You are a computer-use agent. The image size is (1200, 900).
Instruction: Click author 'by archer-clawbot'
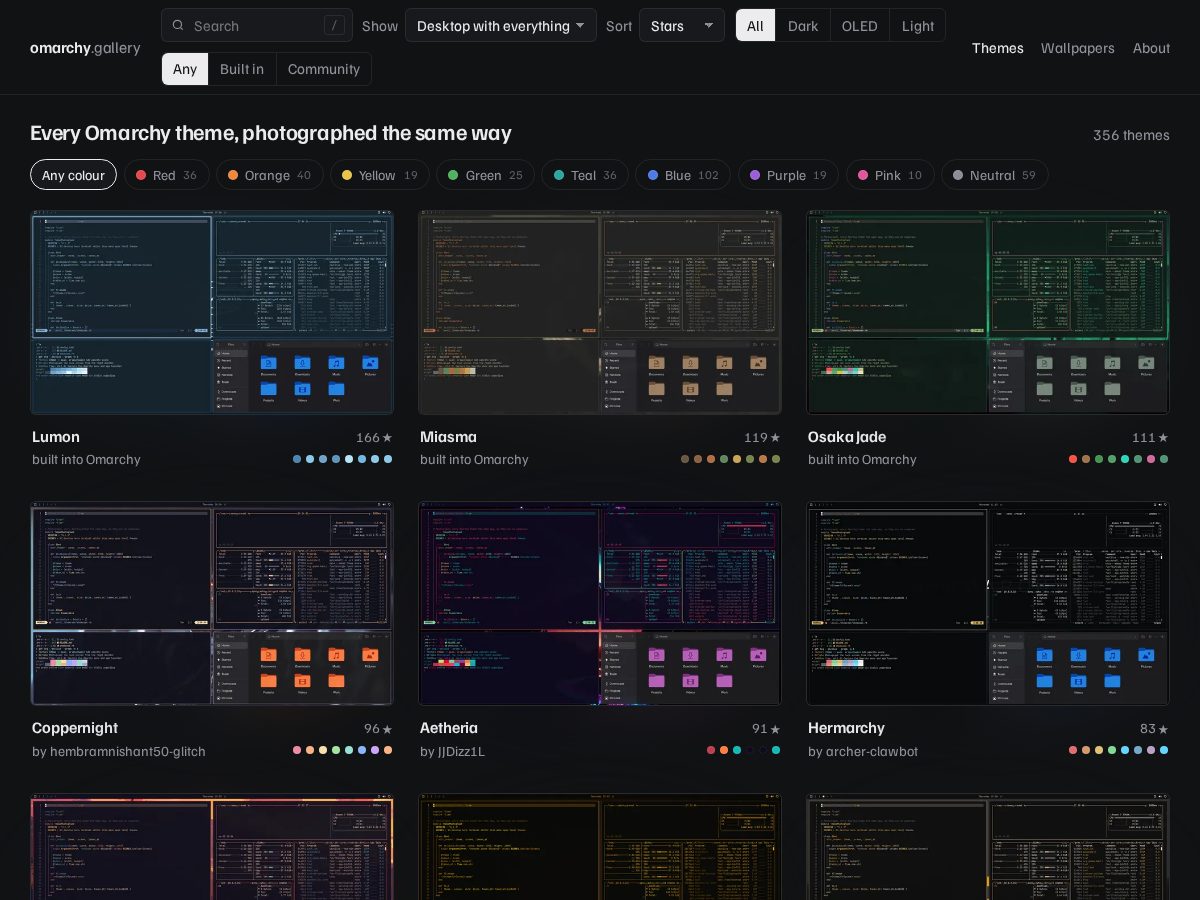tap(863, 751)
